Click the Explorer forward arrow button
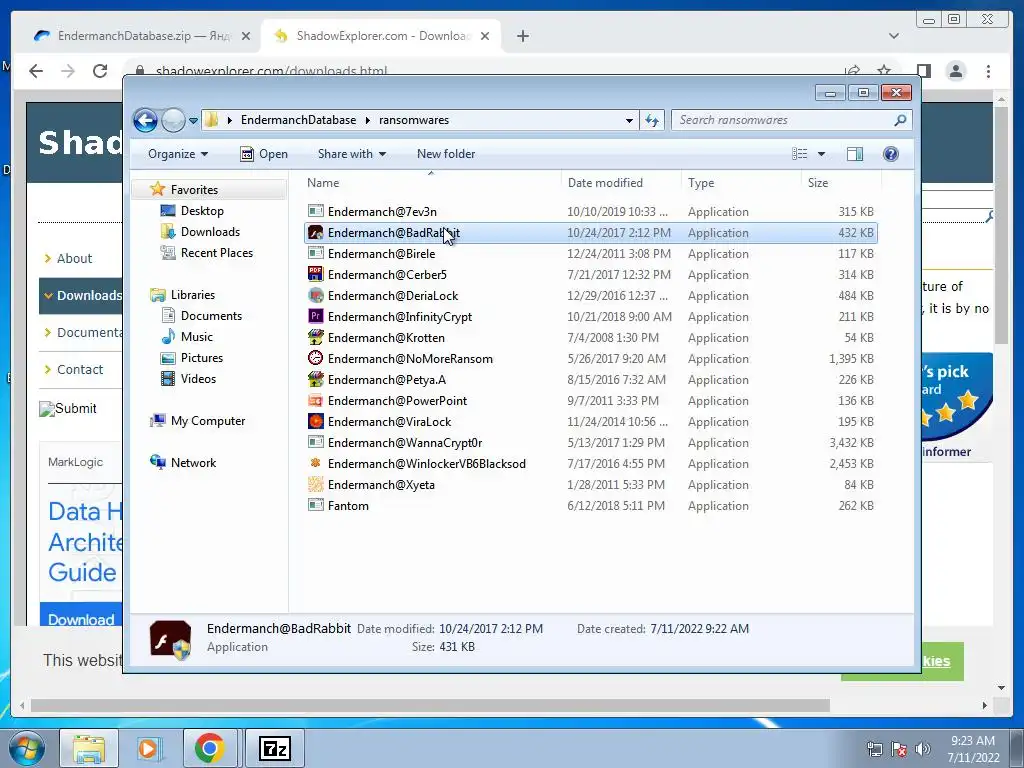The height and width of the screenshot is (768, 1024). pos(173,120)
